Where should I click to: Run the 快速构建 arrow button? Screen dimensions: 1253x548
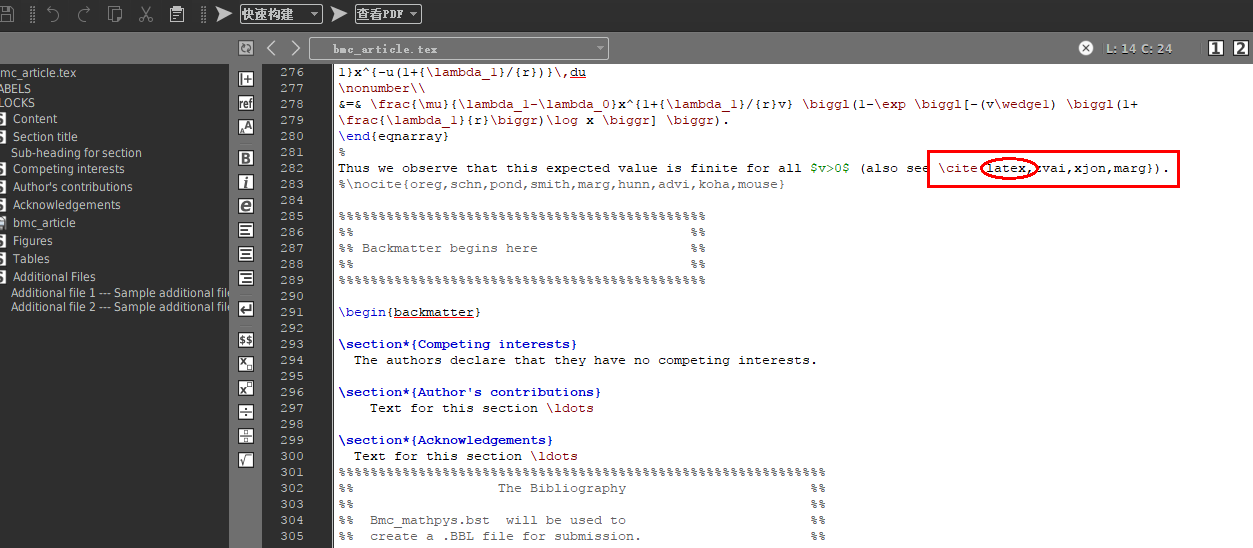(224, 14)
